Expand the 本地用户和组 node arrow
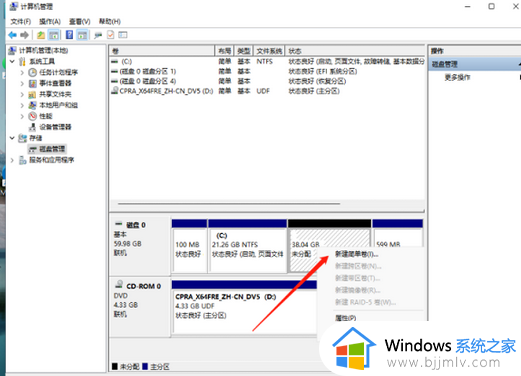 22,105
